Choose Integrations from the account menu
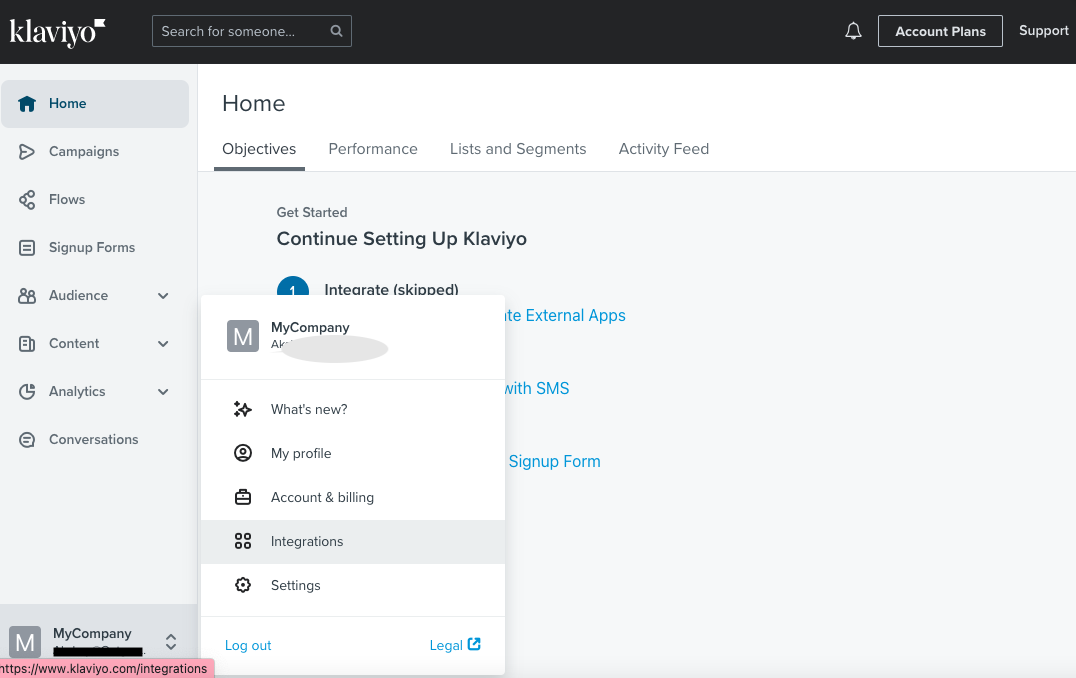Image resolution: width=1076 pixels, height=678 pixels. pyautogui.click(x=353, y=541)
